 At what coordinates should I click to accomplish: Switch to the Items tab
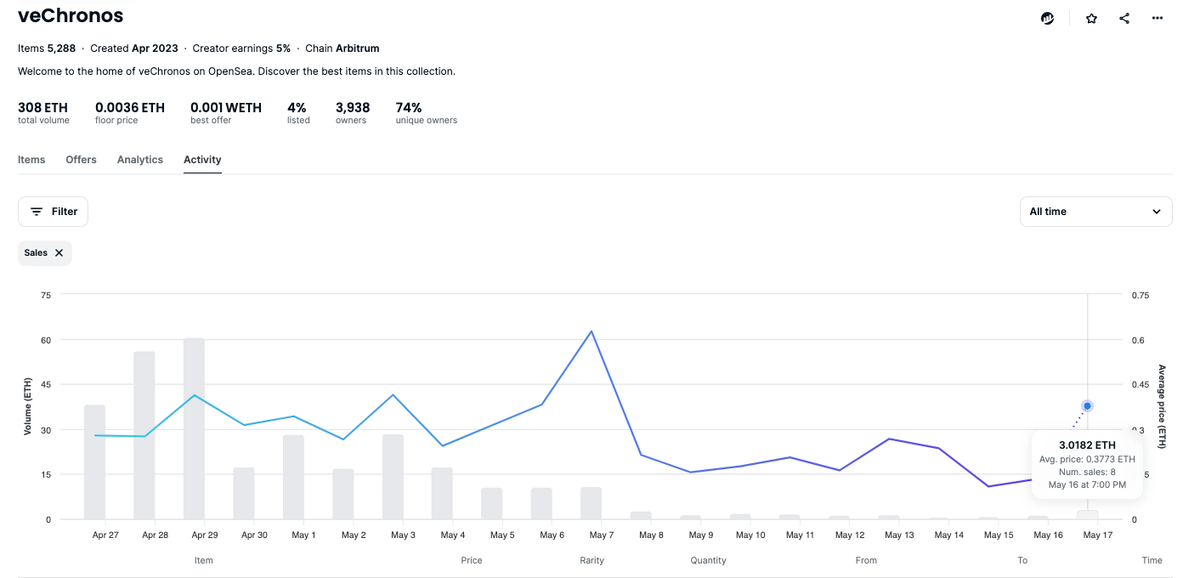click(x=32, y=160)
